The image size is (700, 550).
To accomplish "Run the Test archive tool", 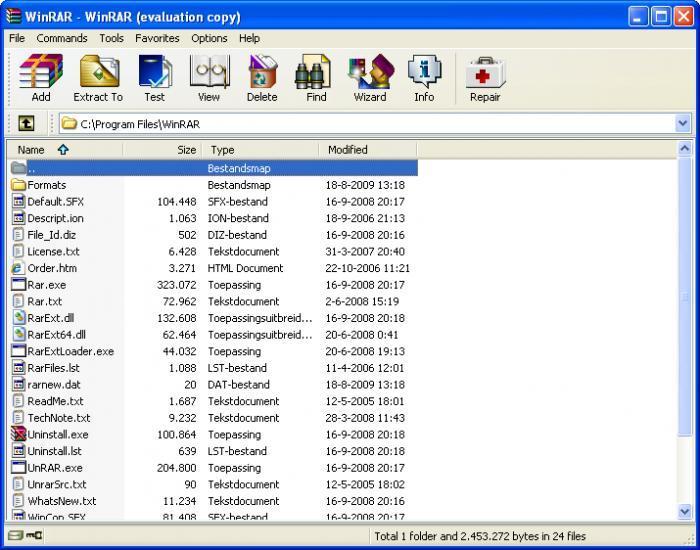I will [x=154, y=78].
